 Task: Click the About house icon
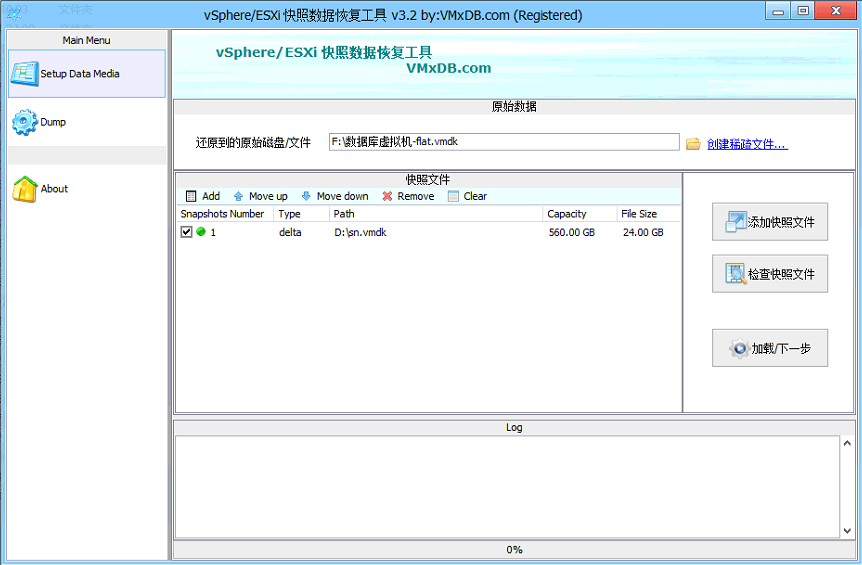tap(25, 189)
